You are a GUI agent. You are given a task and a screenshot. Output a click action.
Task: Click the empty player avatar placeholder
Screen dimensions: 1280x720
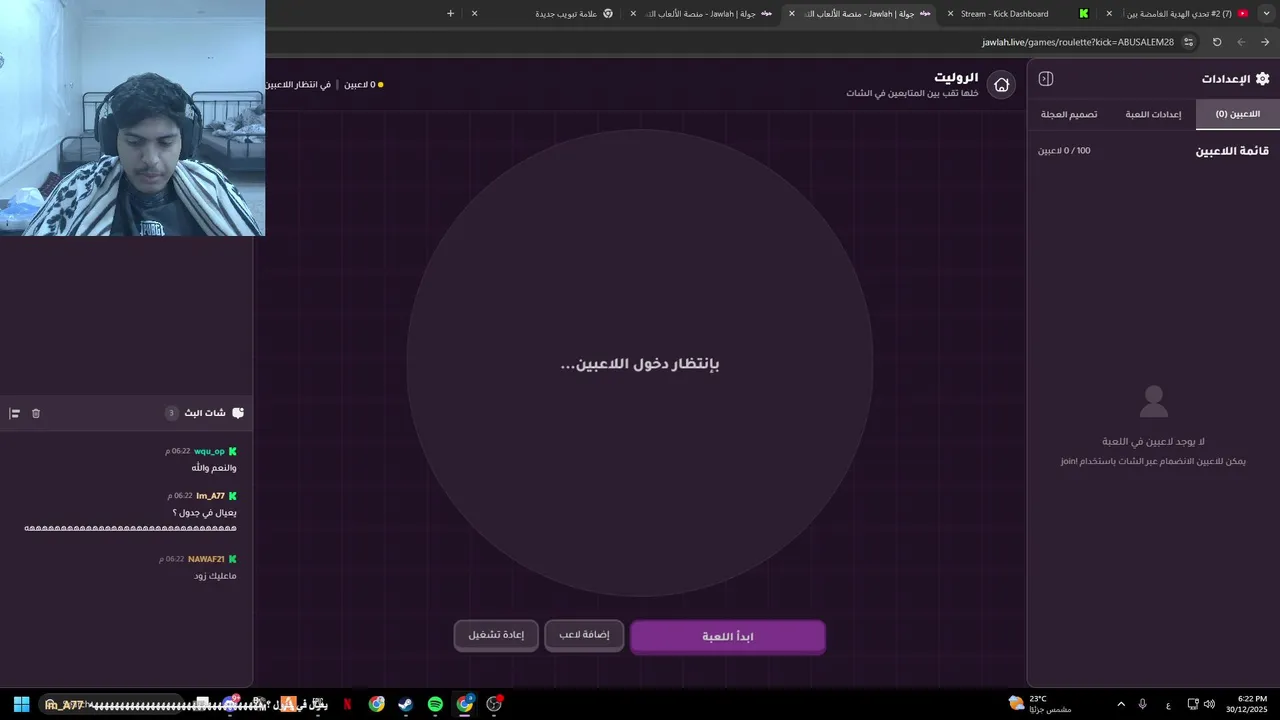[x=1154, y=402]
